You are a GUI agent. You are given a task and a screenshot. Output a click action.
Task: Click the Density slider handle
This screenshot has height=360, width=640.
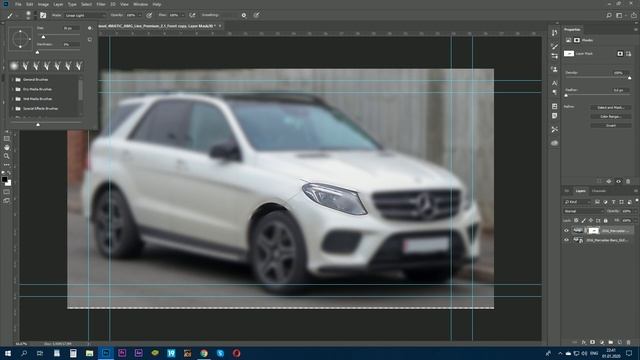[x=629, y=78]
